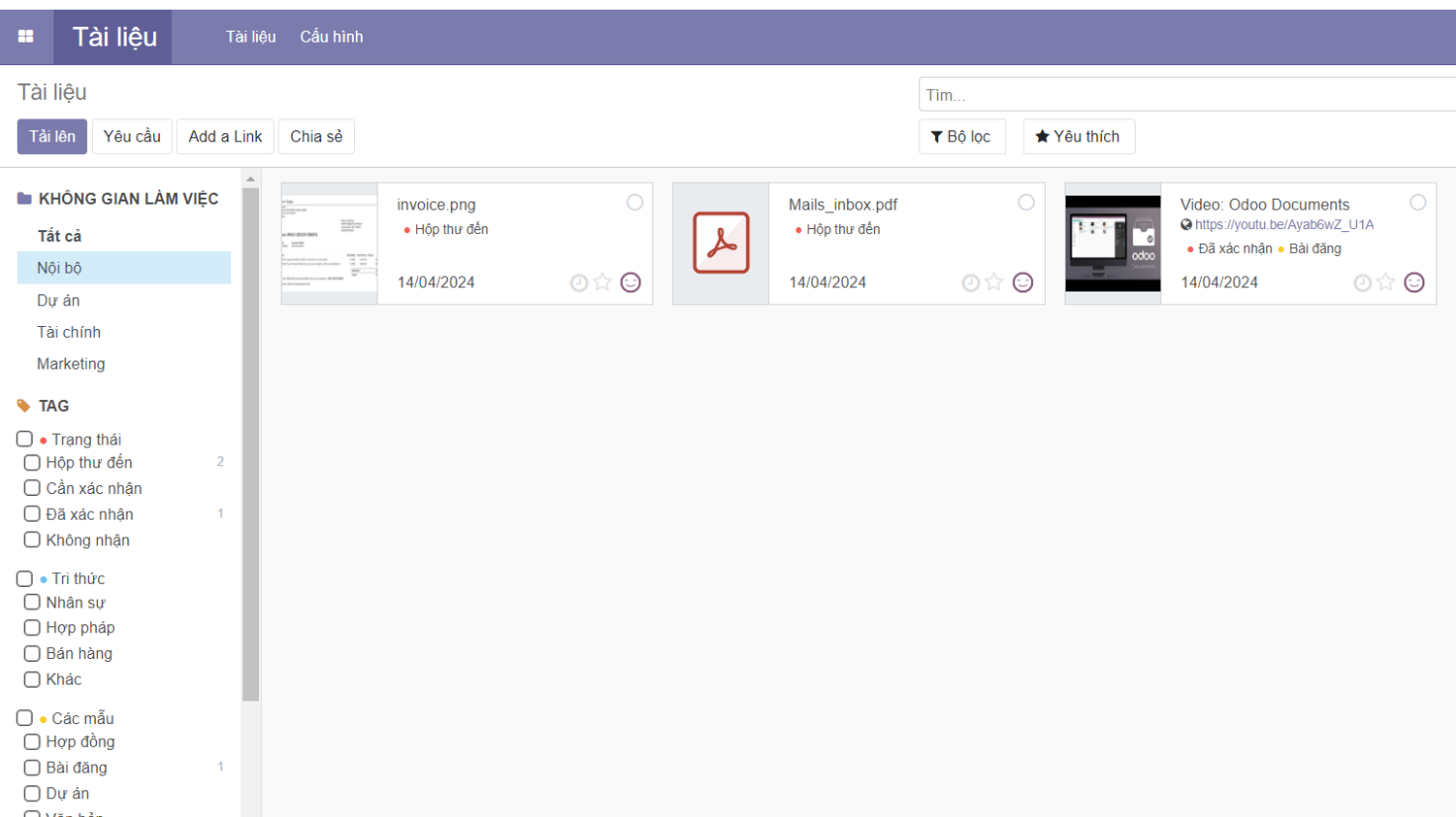Image resolution: width=1456 pixels, height=817 pixels.
Task: Star the Video: Odoo Documents card
Action: tap(1386, 283)
